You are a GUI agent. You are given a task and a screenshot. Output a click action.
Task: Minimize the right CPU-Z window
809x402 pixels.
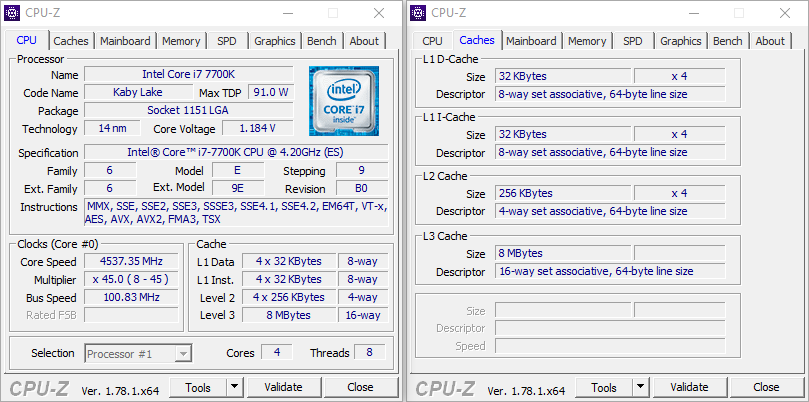coord(693,13)
